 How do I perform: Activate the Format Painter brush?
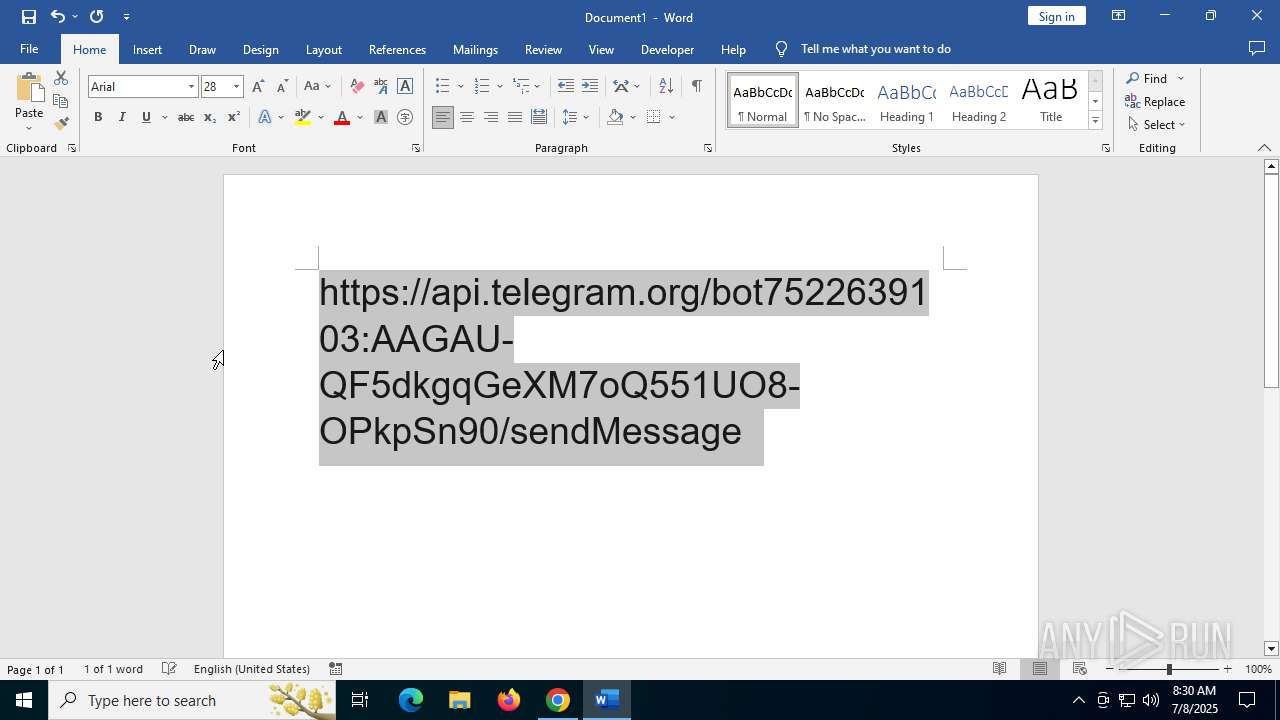61,124
